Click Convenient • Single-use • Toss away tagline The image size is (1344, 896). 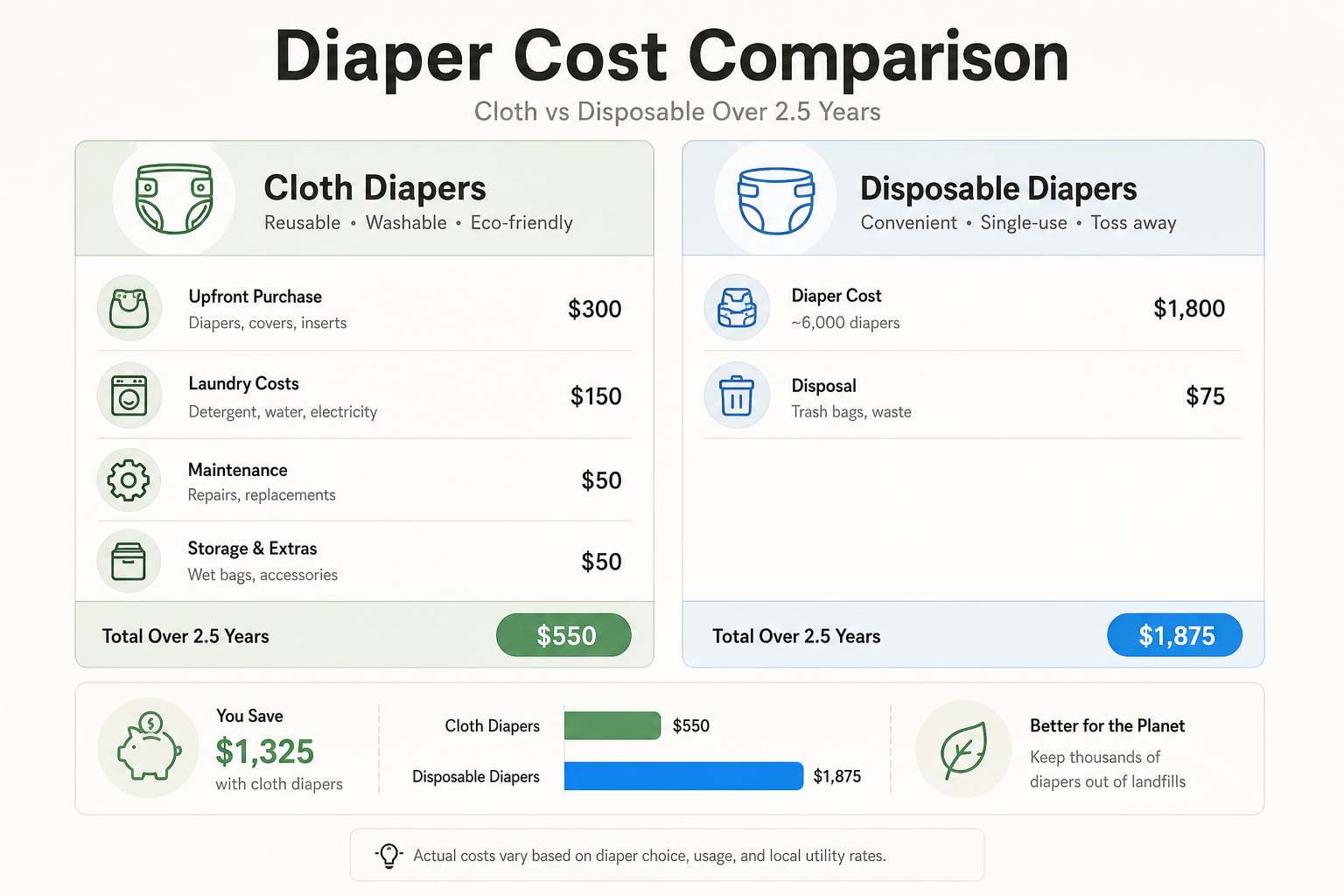[1018, 223]
